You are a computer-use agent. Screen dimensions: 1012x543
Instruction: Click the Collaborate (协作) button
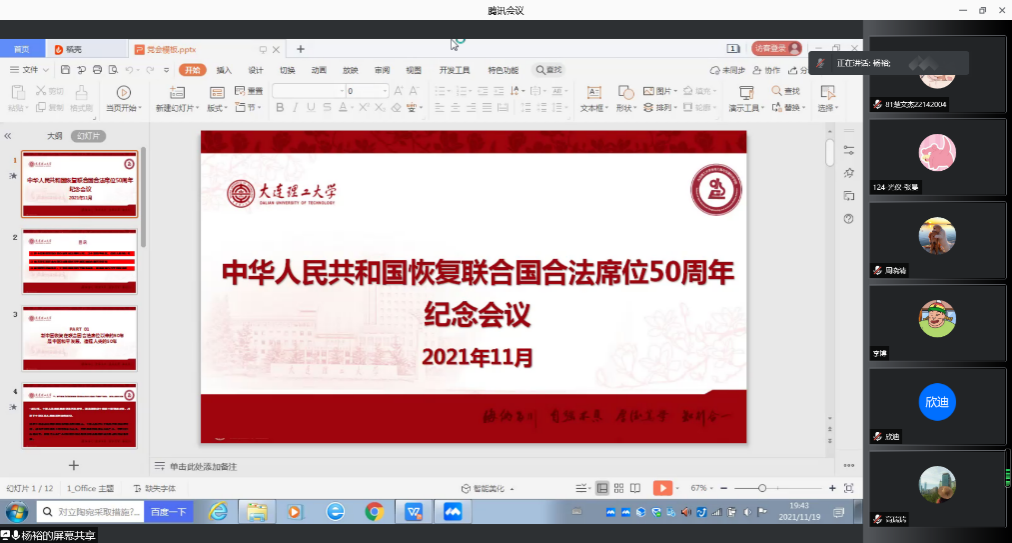767,70
